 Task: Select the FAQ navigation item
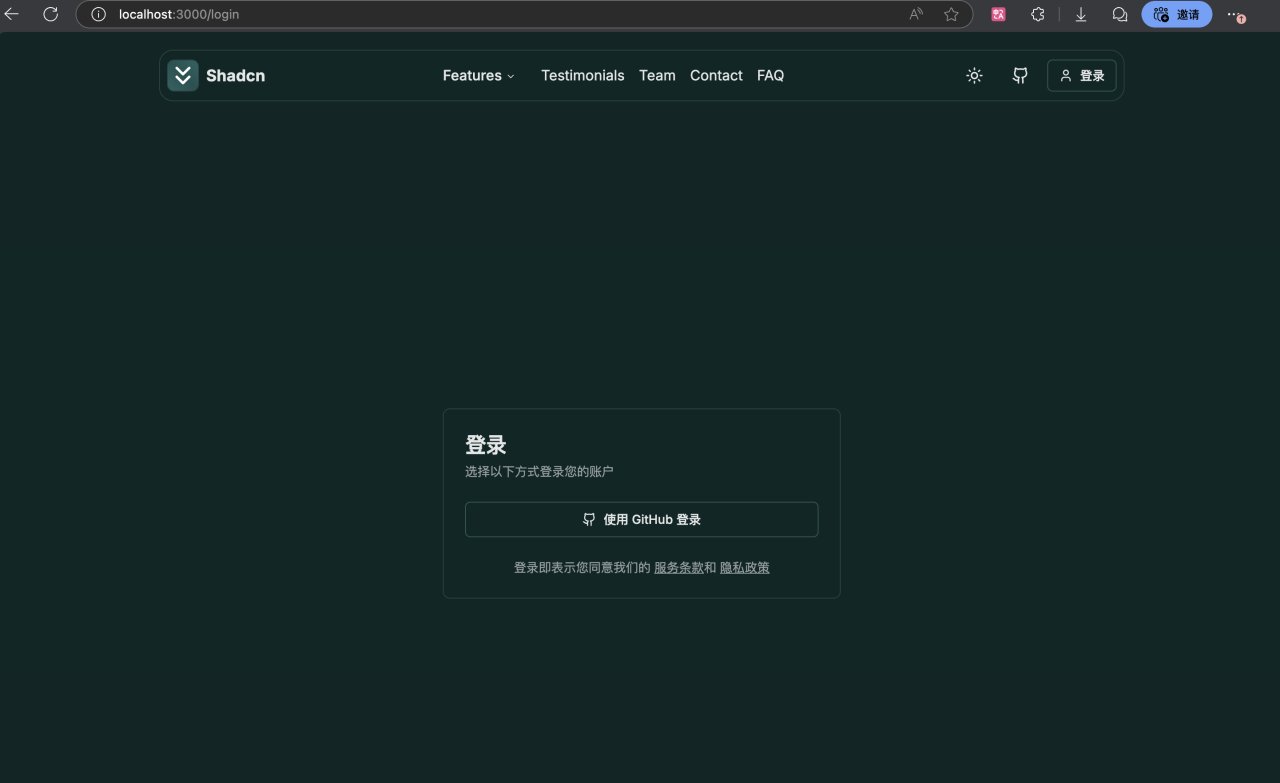(x=770, y=76)
